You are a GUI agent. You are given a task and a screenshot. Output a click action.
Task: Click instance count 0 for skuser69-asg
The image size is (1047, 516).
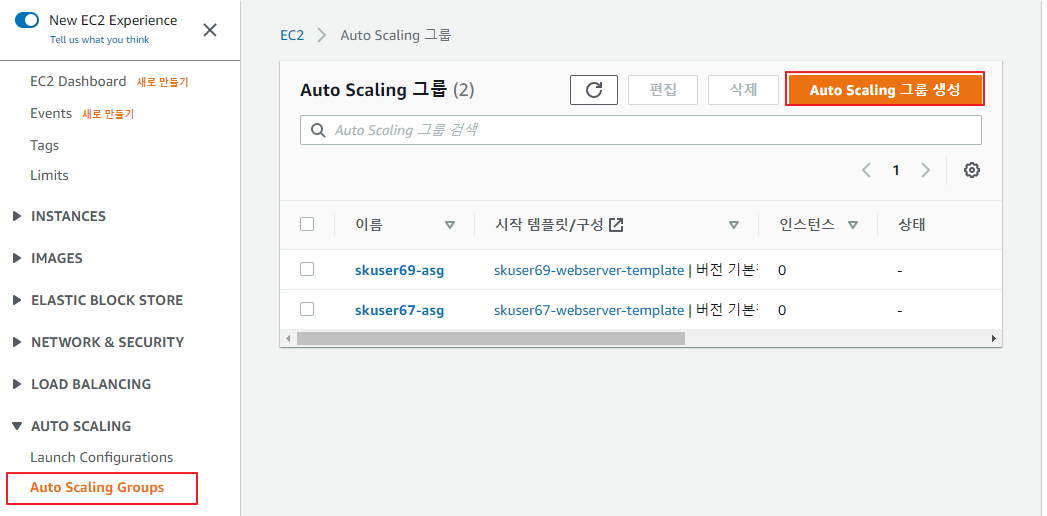(x=782, y=271)
